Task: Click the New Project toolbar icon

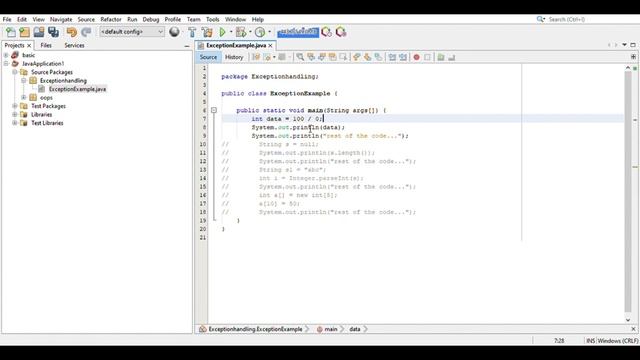Action: [25, 32]
